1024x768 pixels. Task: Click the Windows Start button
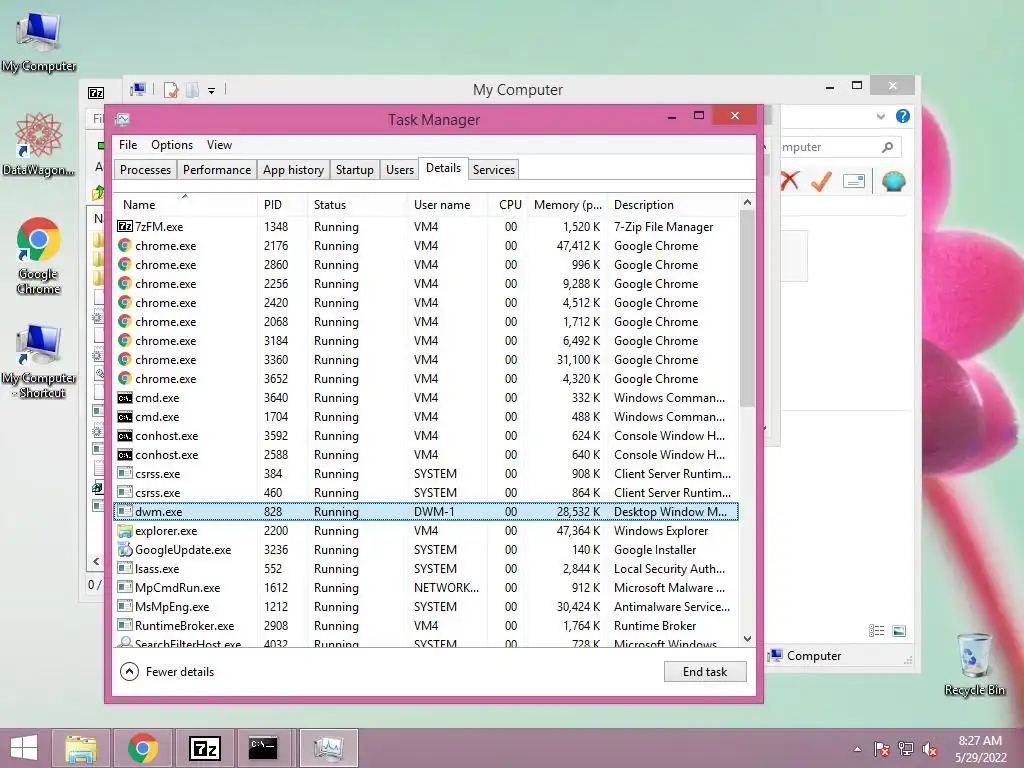[24, 748]
